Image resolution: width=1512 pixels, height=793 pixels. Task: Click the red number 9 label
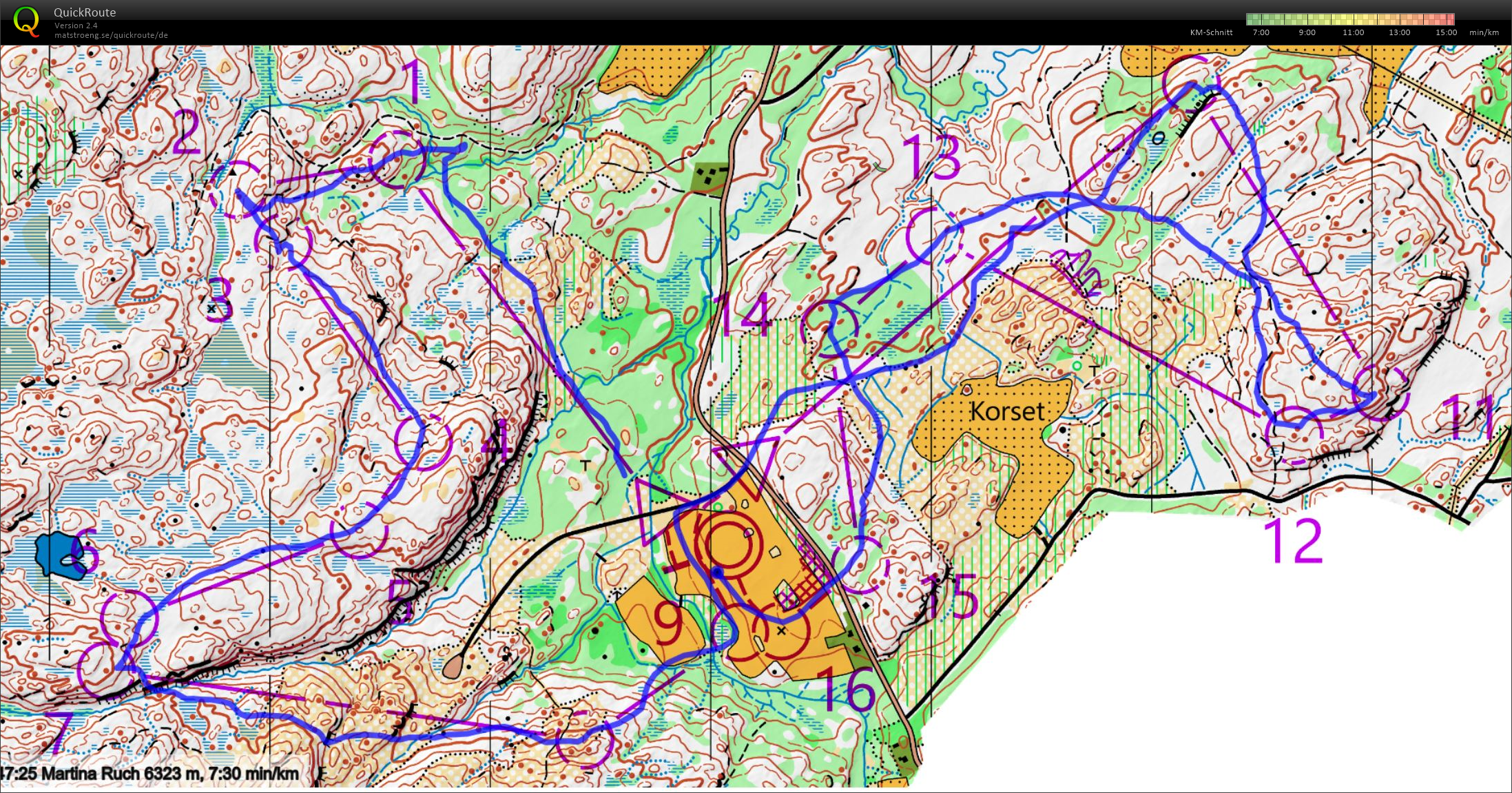667,624
